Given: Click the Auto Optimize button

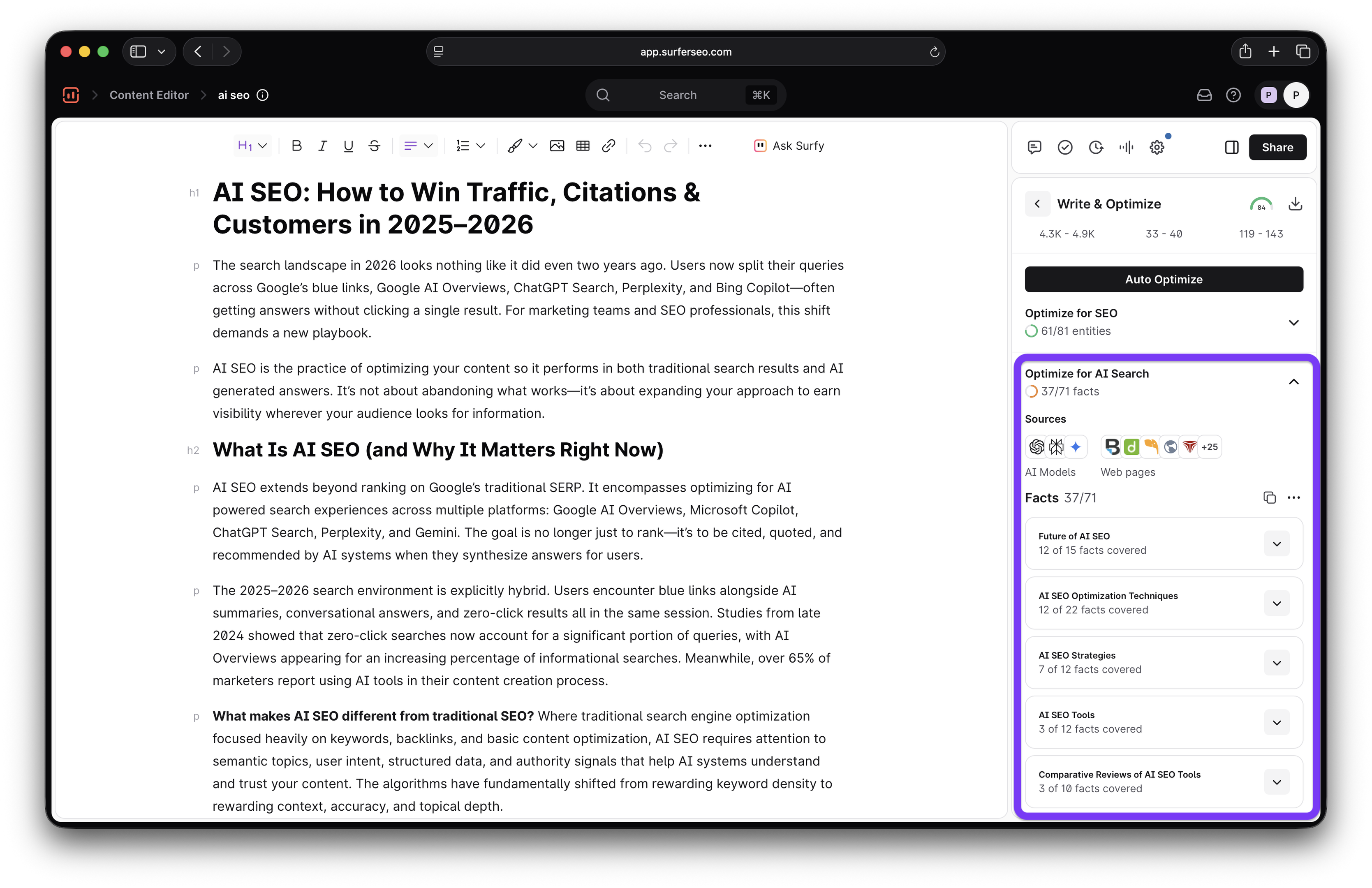Looking at the screenshot, I should 1163,280.
